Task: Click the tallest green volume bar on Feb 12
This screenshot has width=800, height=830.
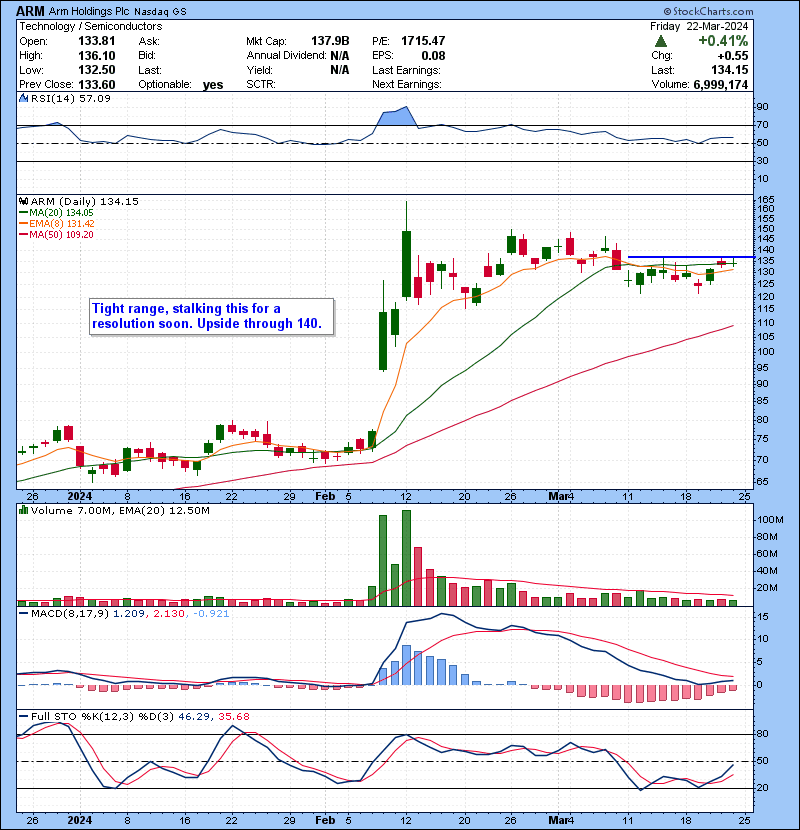Action: click(406, 558)
